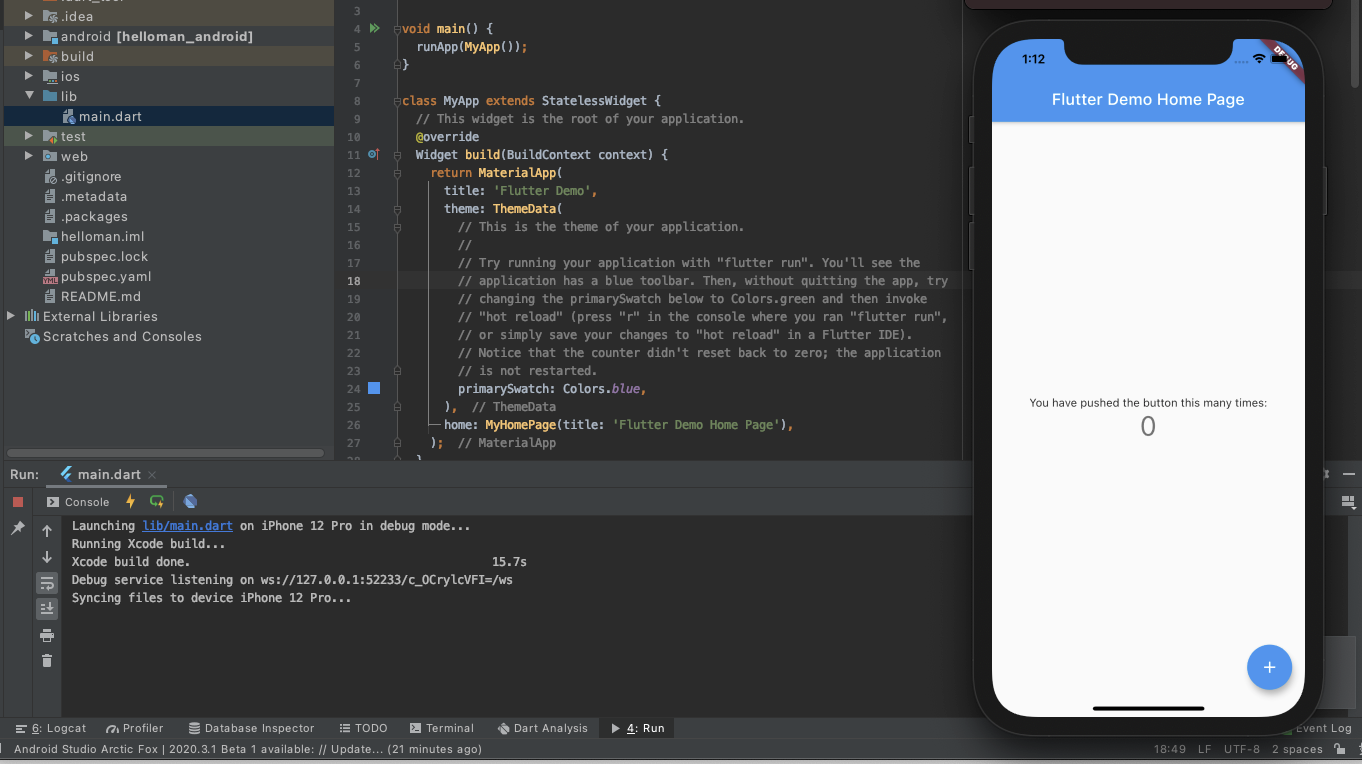Open the Terminal tool window tab

click(441, 728)
